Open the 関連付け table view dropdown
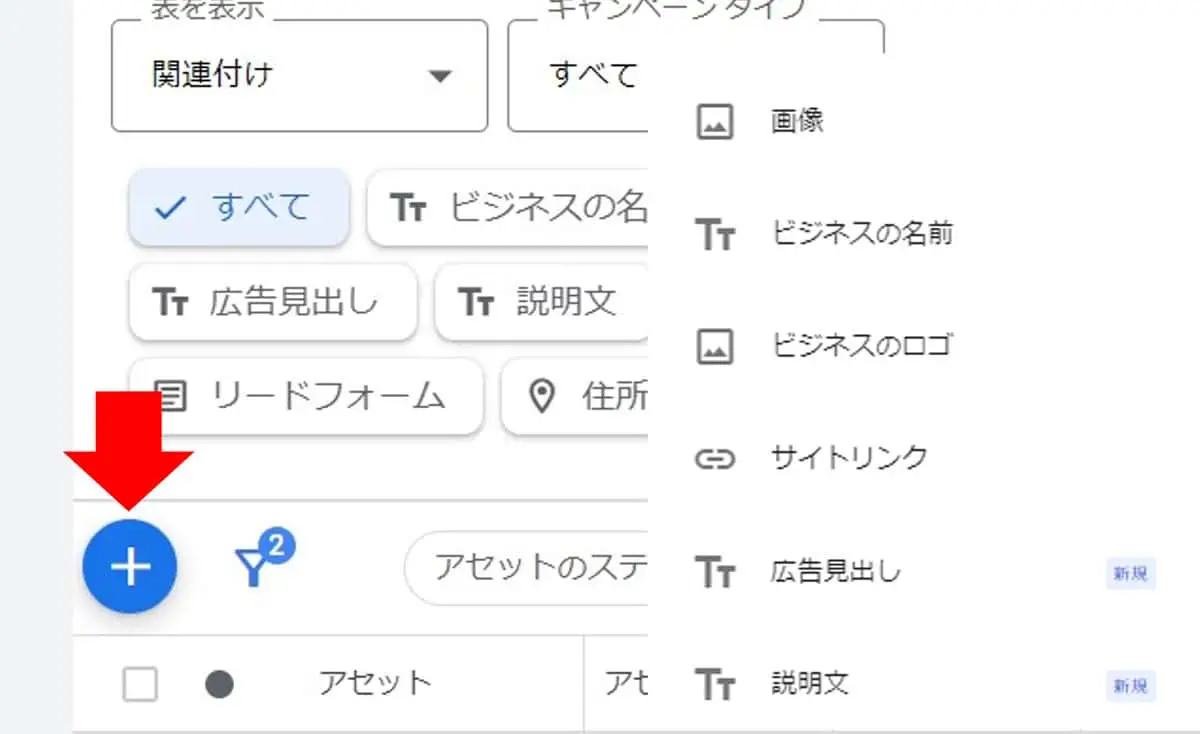 pyautogui.click(x=299, y=75)
